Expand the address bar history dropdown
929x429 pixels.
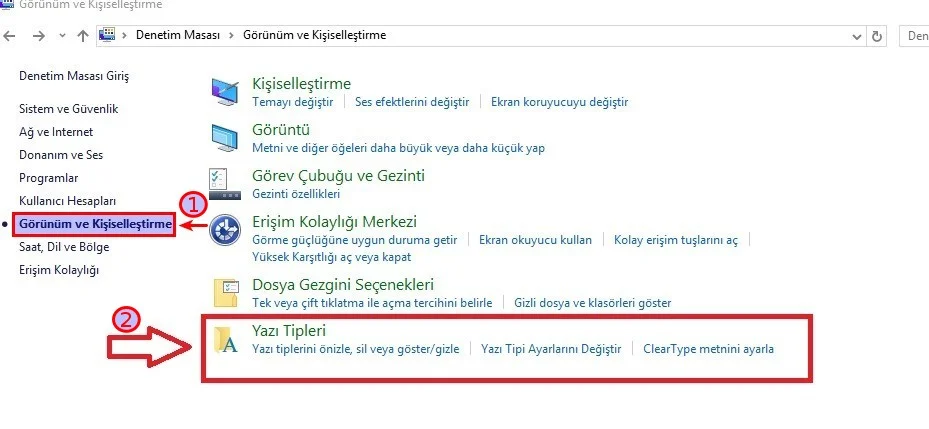(x=857, y=36)
